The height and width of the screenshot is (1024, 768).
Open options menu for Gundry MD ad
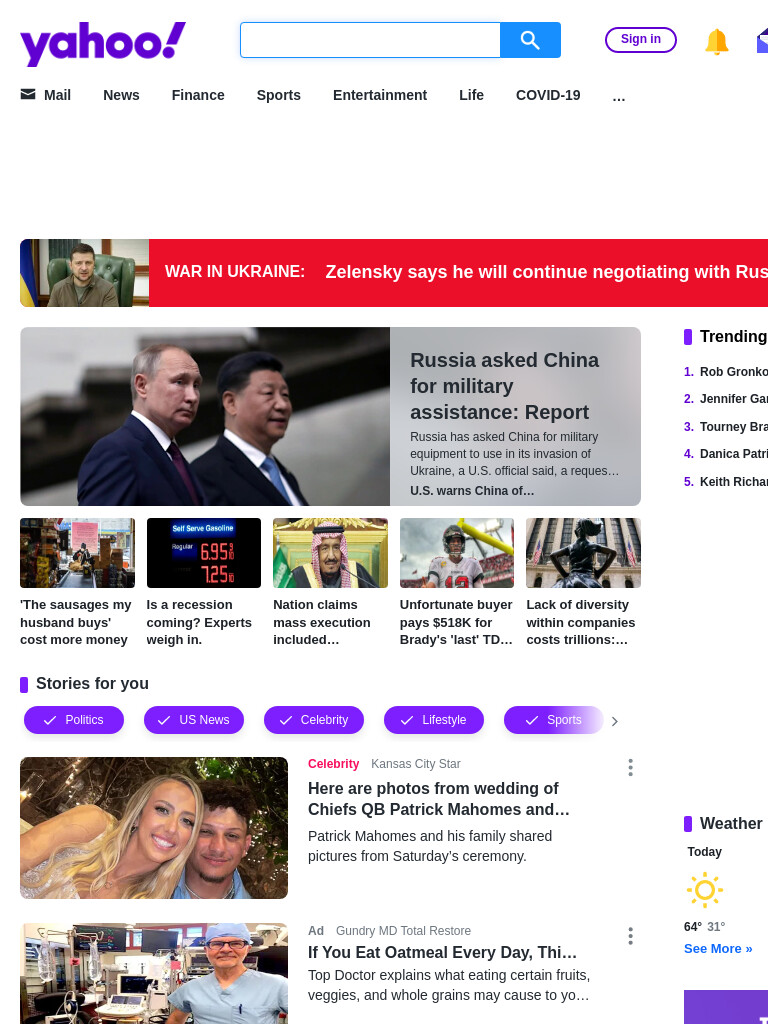click(630, 936)
